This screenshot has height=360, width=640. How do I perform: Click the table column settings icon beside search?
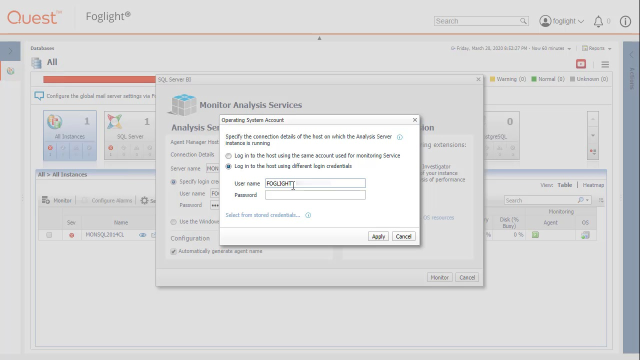pos(601,200)
